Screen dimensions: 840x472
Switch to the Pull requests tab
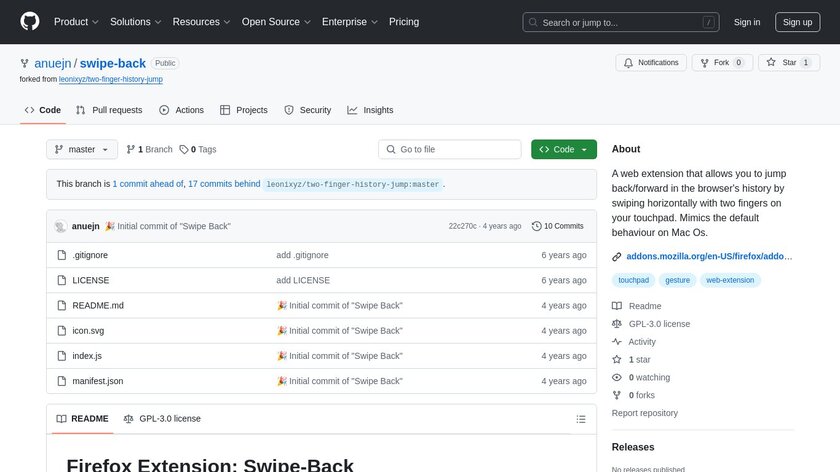pos(109,110)
